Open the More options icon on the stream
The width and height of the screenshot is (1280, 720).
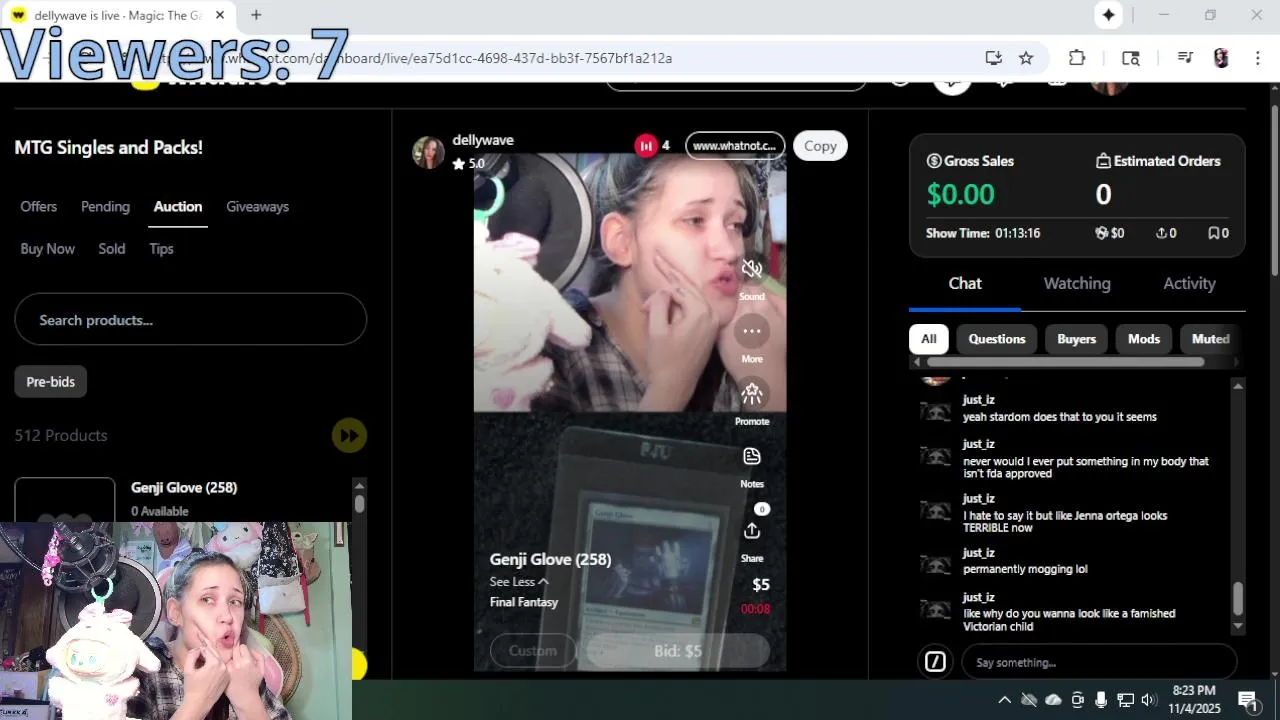(x=752, y=331)
